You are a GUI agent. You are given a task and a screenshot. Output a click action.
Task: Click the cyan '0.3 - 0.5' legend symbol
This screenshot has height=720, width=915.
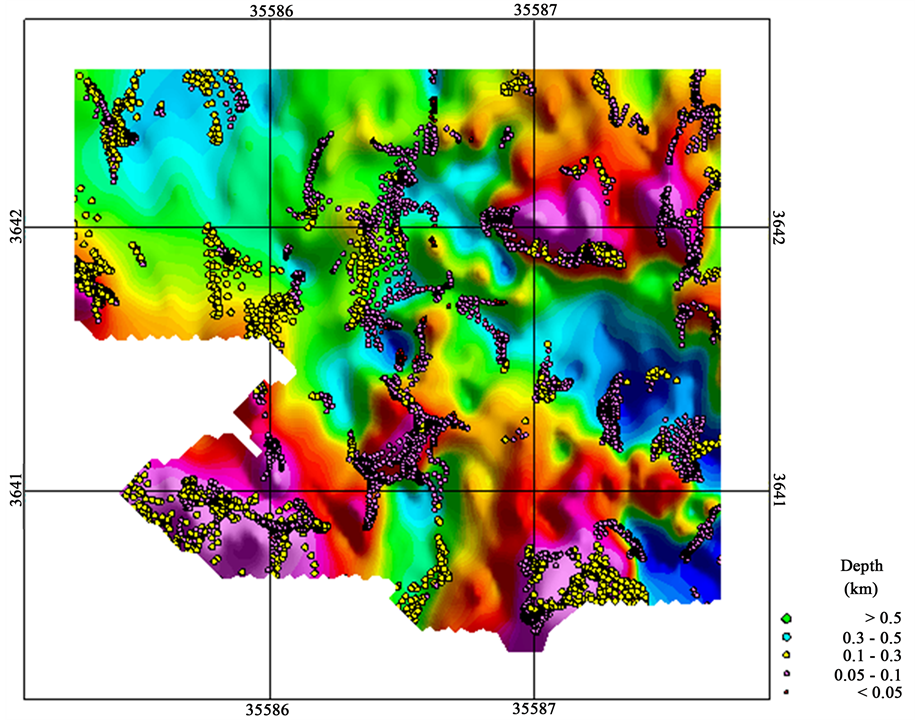pyautogui.click(x=787, y=637)
